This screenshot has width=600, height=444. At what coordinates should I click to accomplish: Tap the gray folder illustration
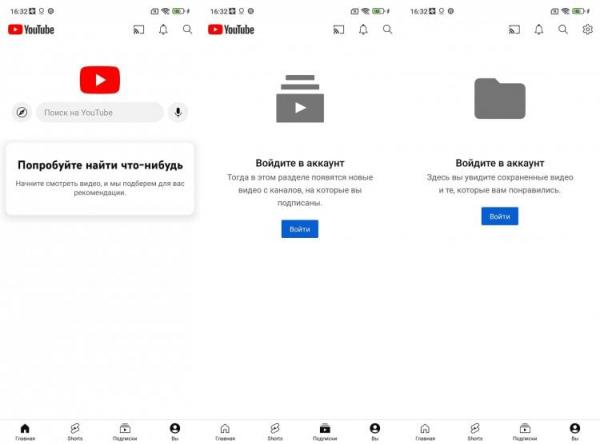tap(500, 98)
